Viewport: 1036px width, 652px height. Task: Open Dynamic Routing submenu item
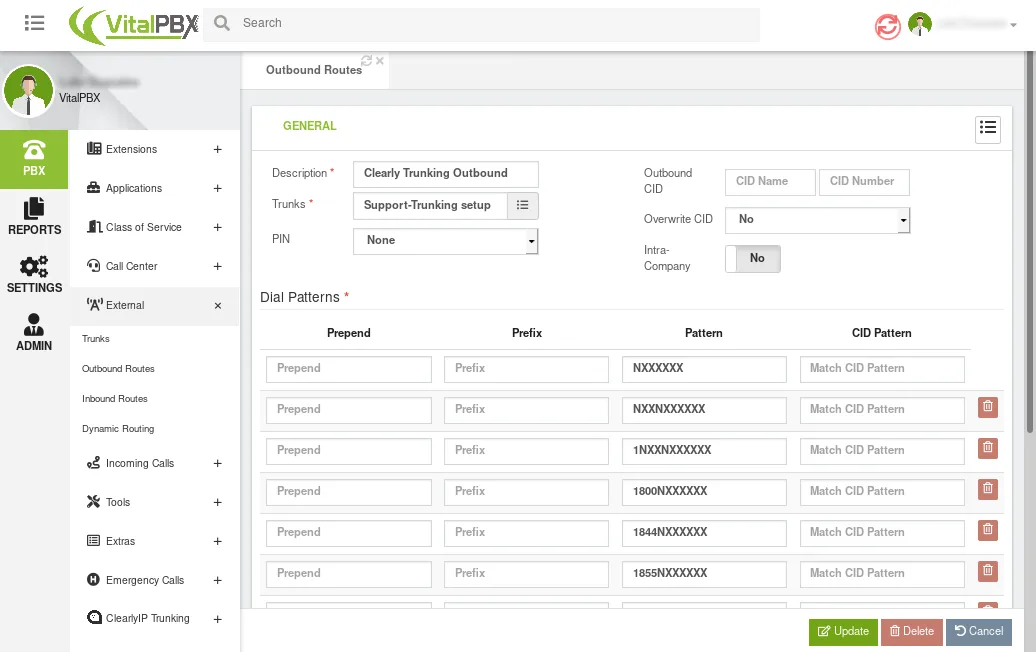point(118,429)
